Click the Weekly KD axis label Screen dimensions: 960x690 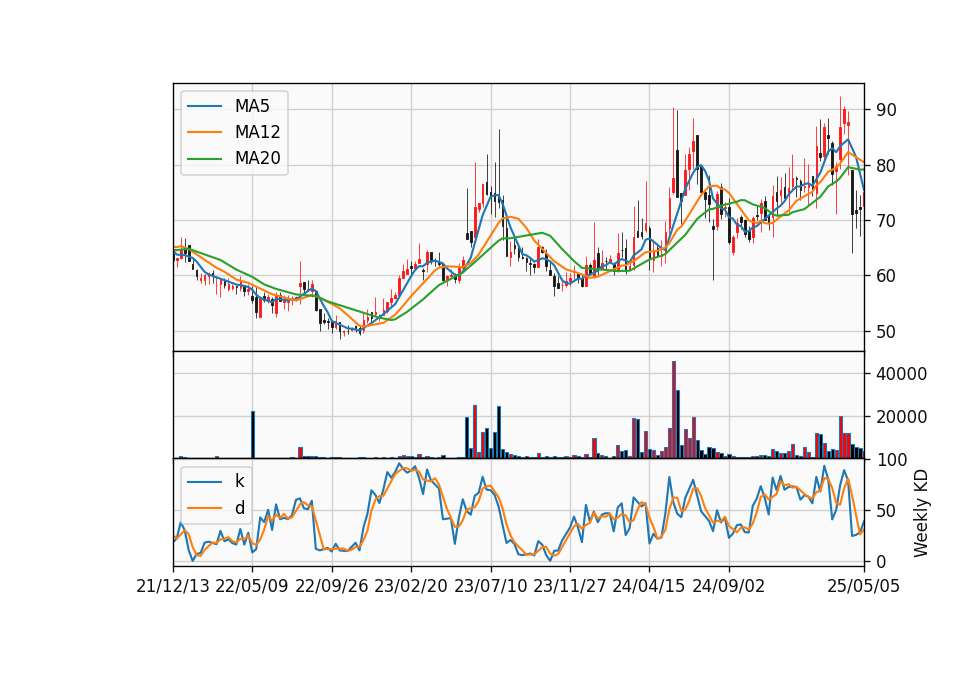point(921,514)
